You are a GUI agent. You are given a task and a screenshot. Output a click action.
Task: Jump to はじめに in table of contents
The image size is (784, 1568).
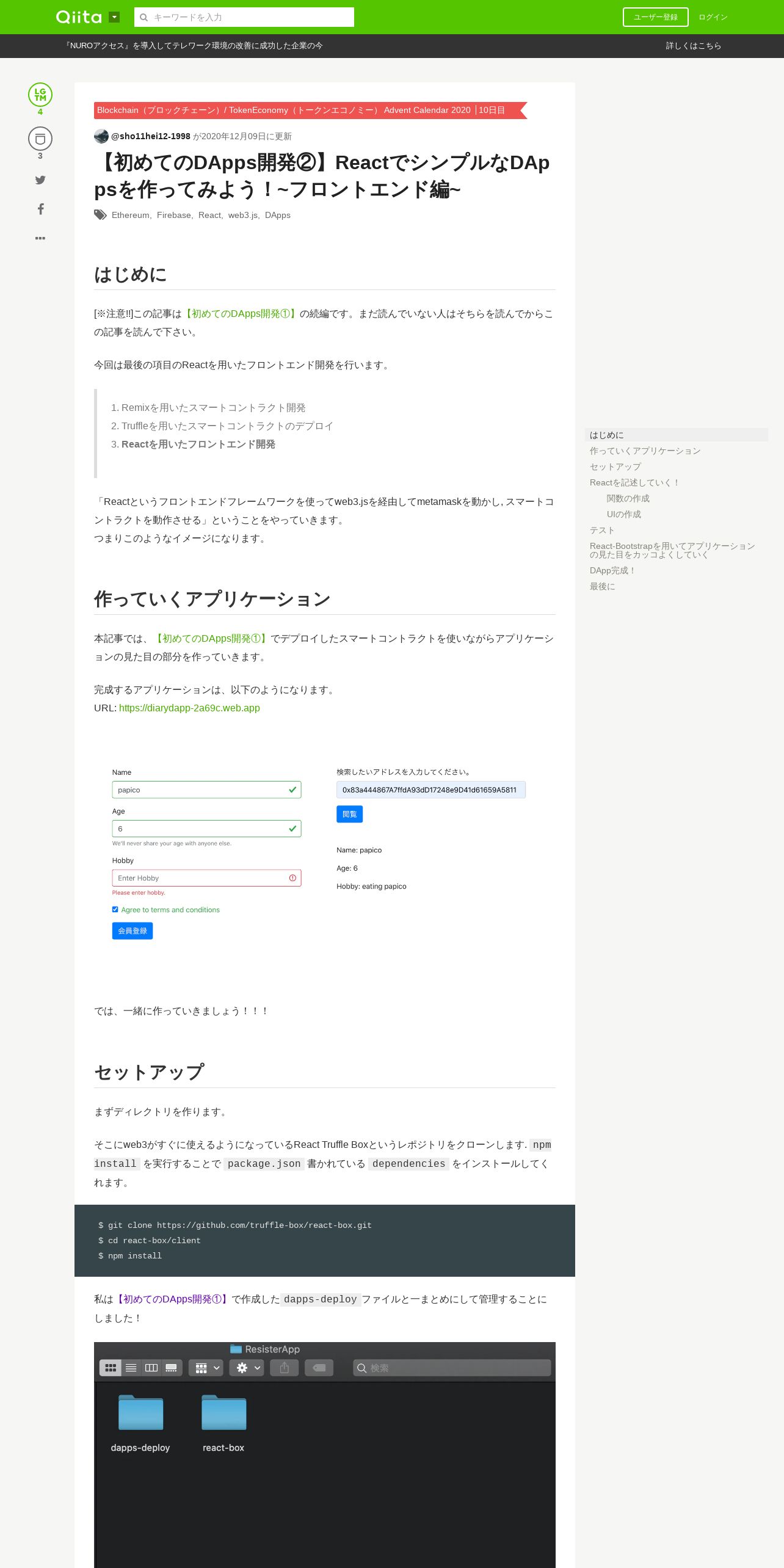[677, 435]
